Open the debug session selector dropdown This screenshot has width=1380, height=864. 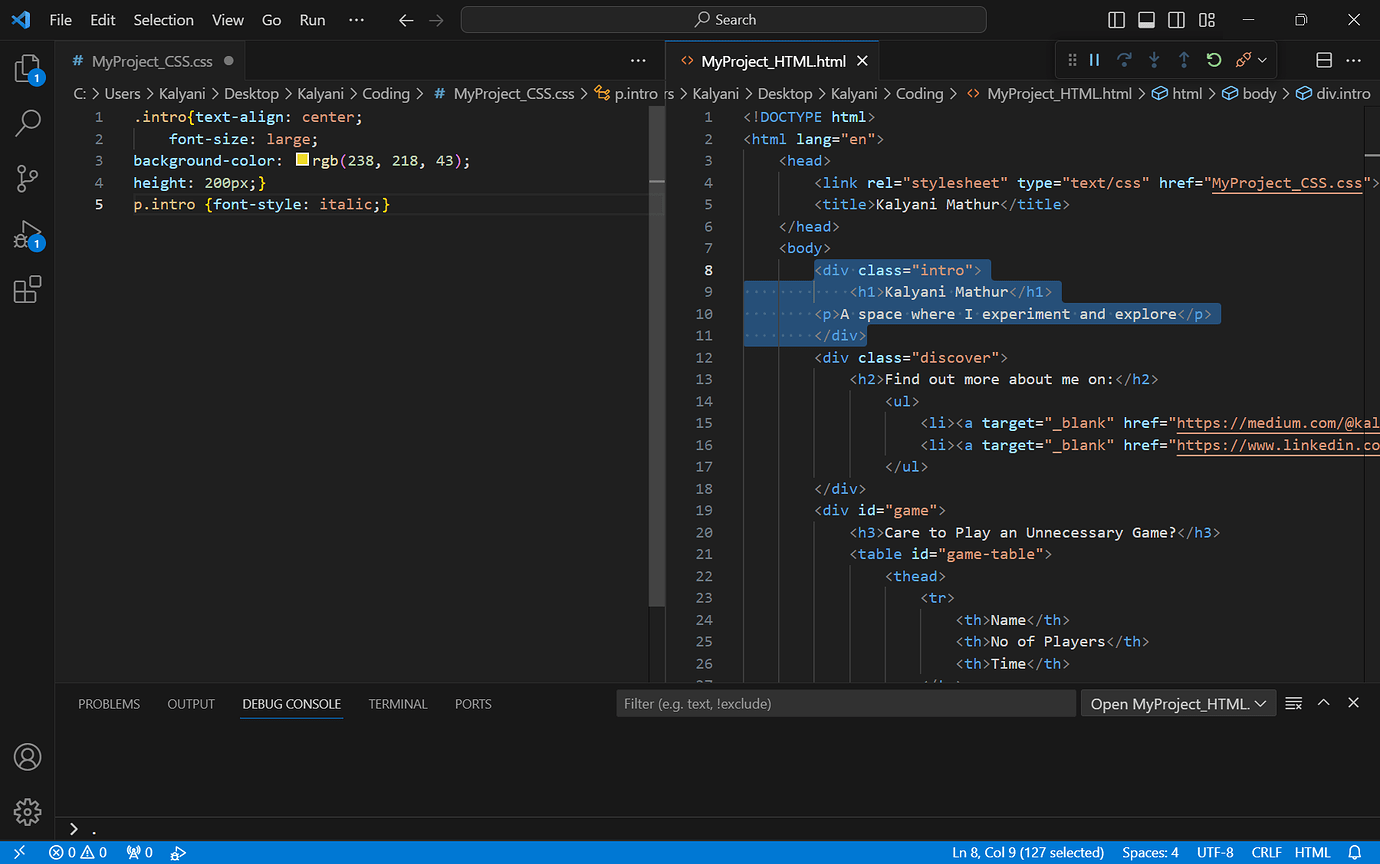[1178, 704]
